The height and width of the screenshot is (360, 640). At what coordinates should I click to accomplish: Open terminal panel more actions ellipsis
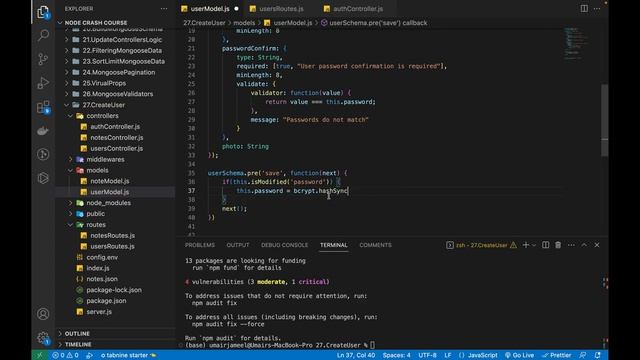tap(571, 245)
